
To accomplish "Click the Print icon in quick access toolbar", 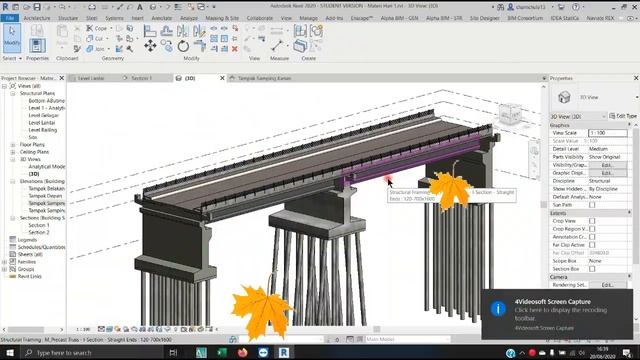I will coord(92,7).
